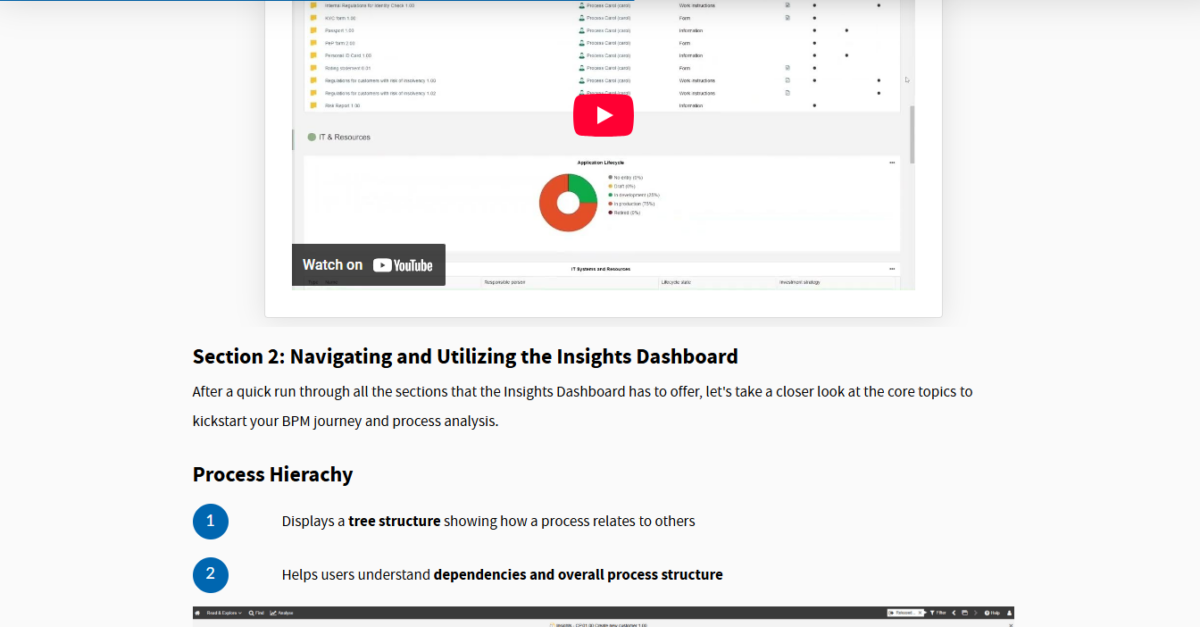Click the Home icon in the bottom toolbar
The image size is (1200, 627).
point(198,613)
